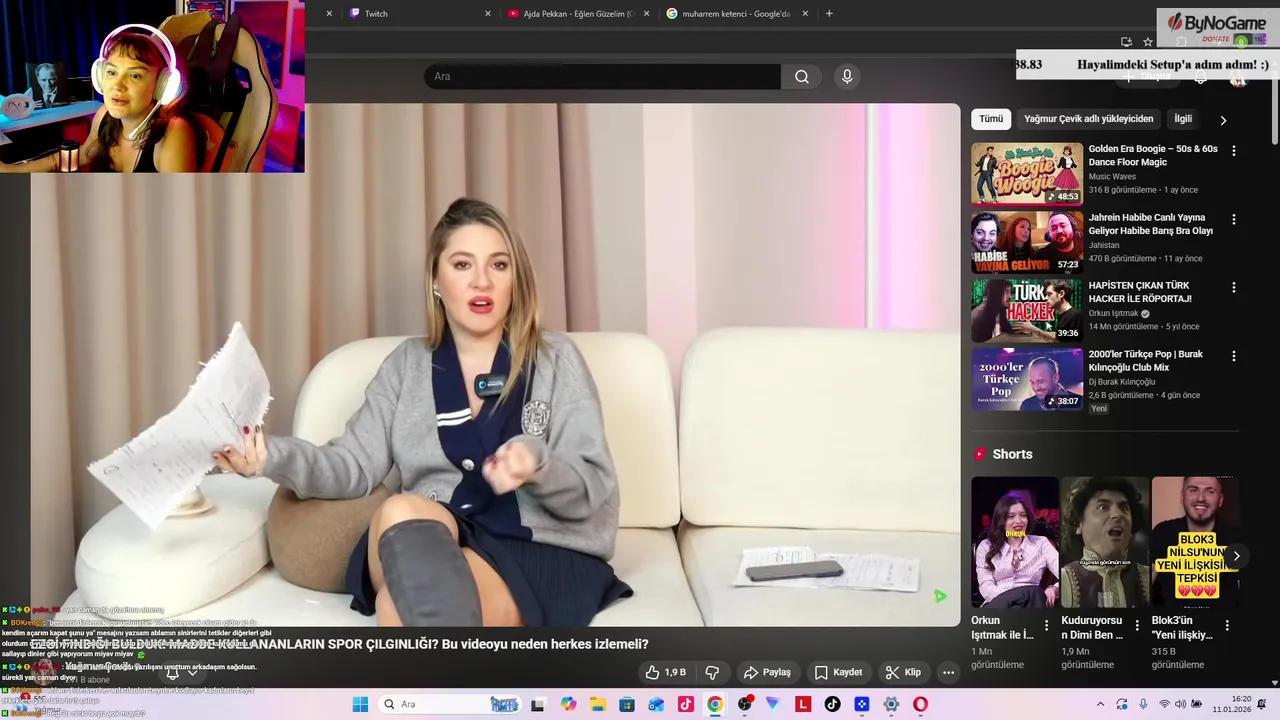
Task: Click the Klip scissors button
Action: pyautogui.click(x=903, y=673)
